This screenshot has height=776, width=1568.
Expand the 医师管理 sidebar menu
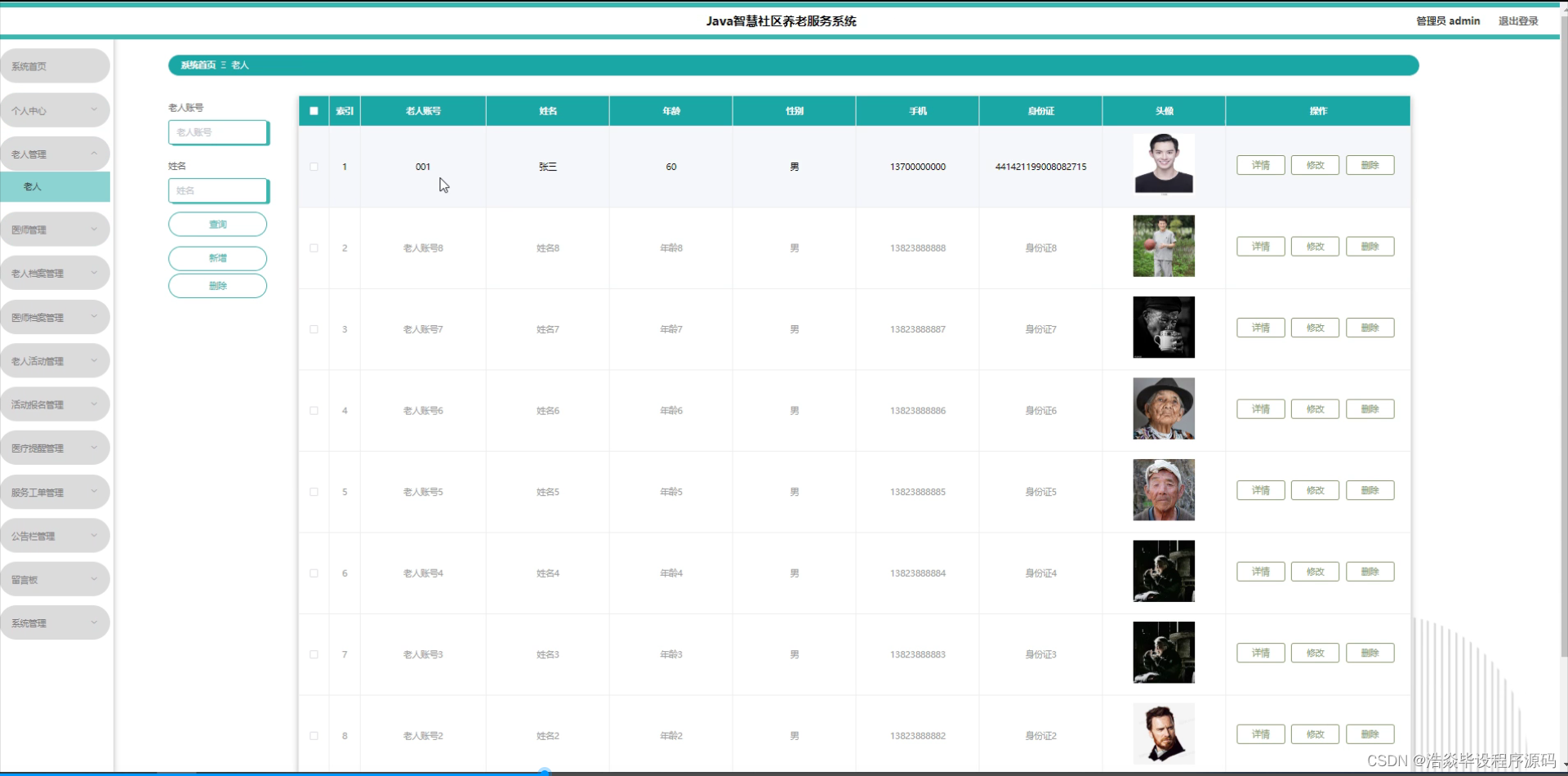55,230
